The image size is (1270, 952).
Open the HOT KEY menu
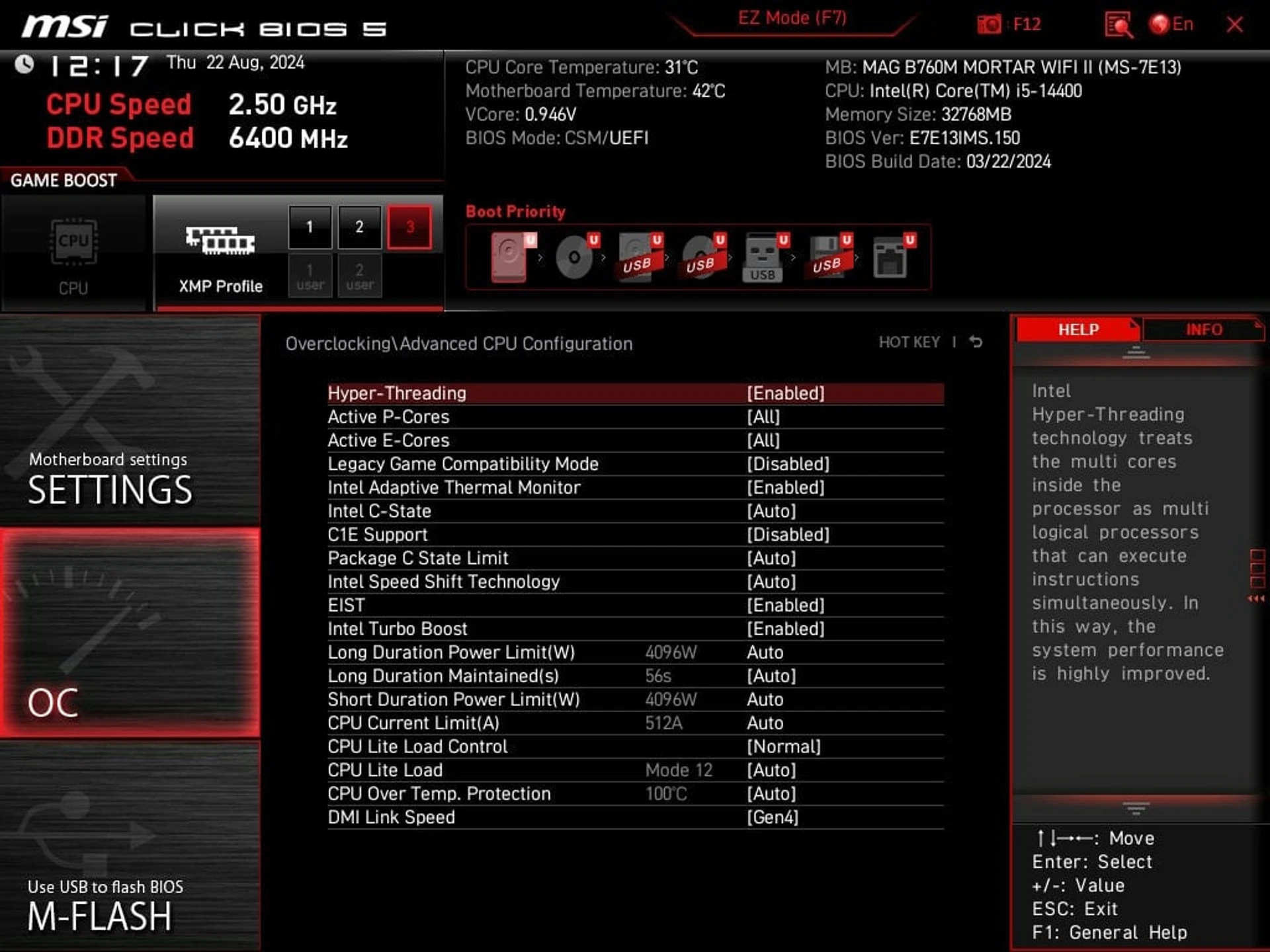[x=909, y=342]
